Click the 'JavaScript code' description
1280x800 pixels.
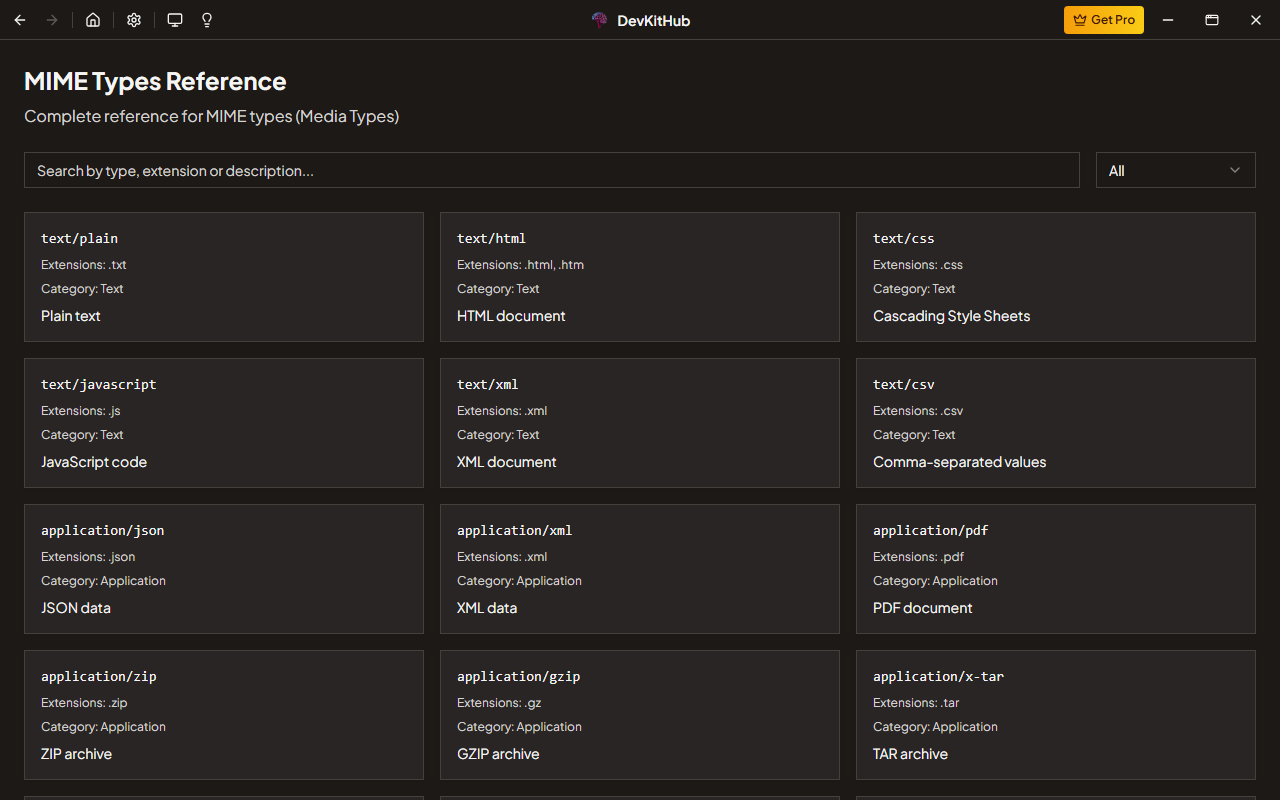click(94, 462)
